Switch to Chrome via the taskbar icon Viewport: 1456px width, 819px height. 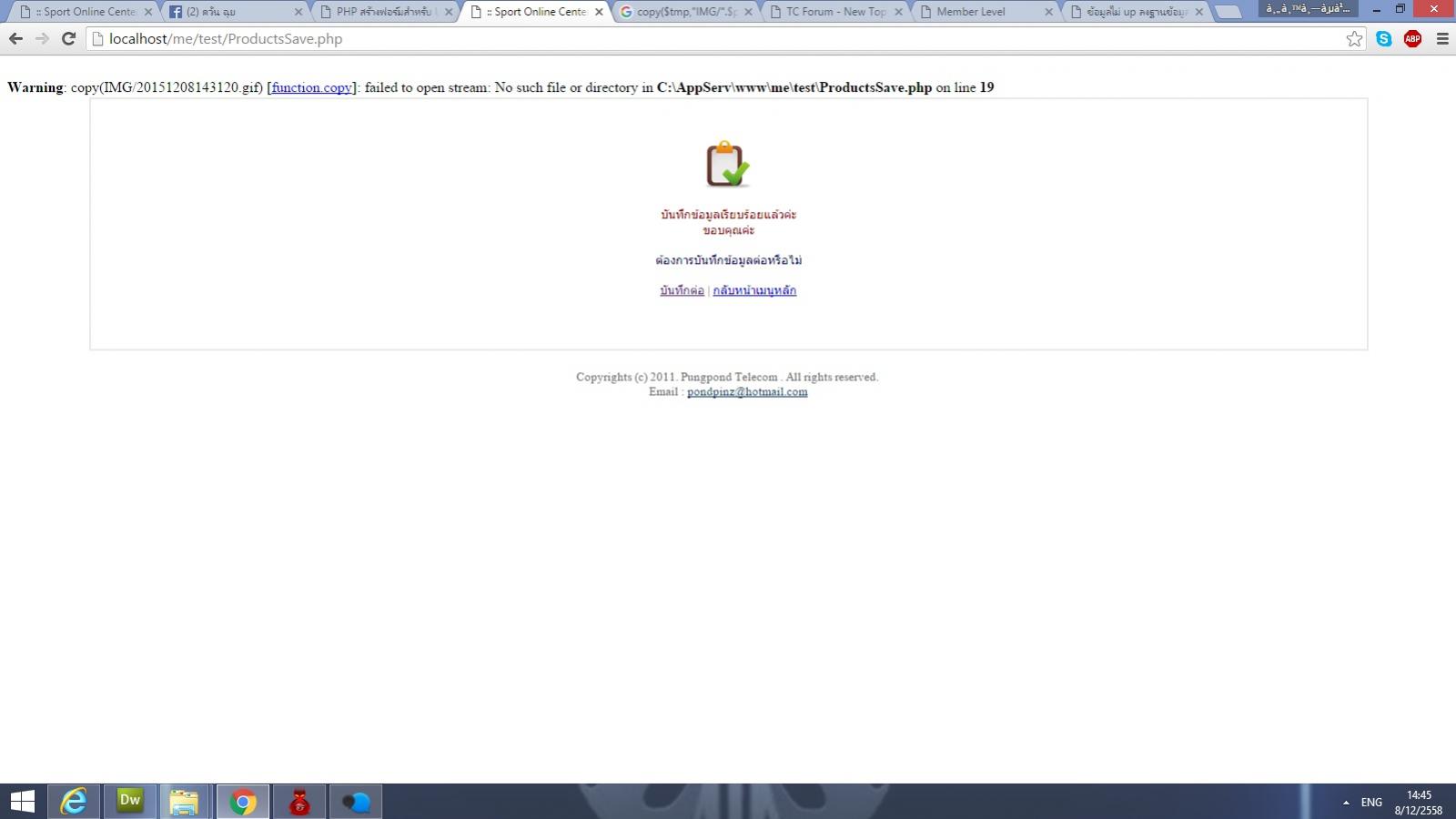[x=243, y=802]
